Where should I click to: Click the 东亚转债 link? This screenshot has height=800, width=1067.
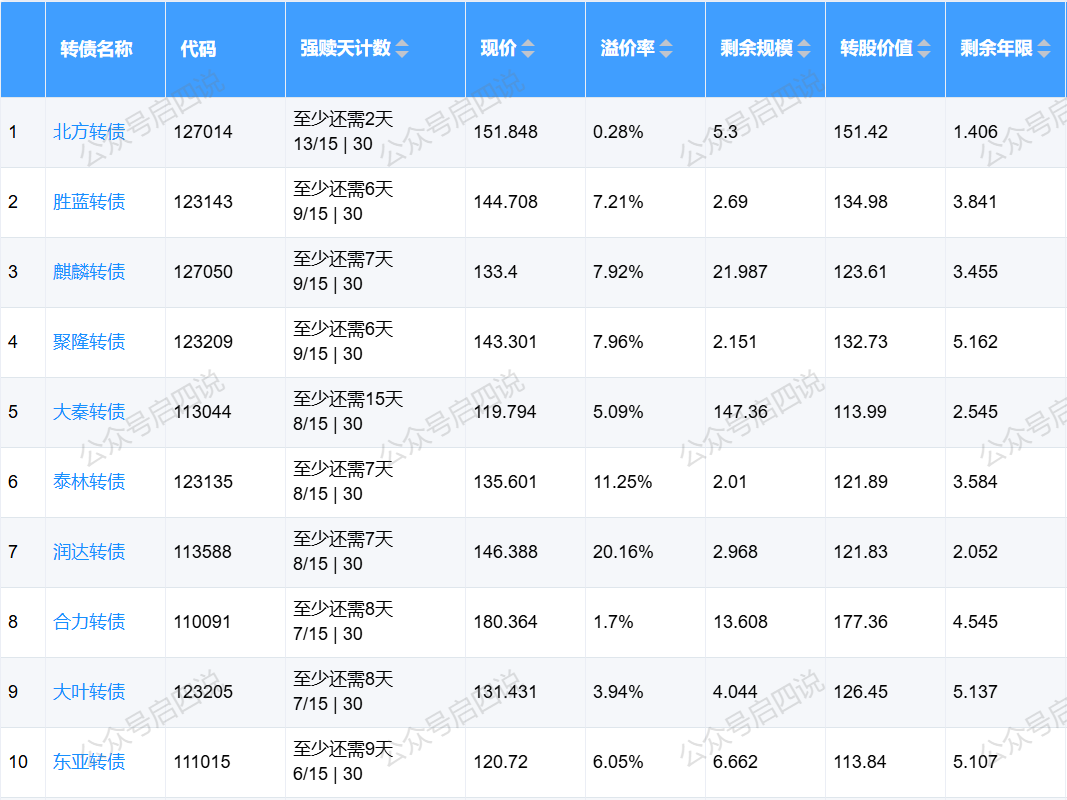point(89,762)
